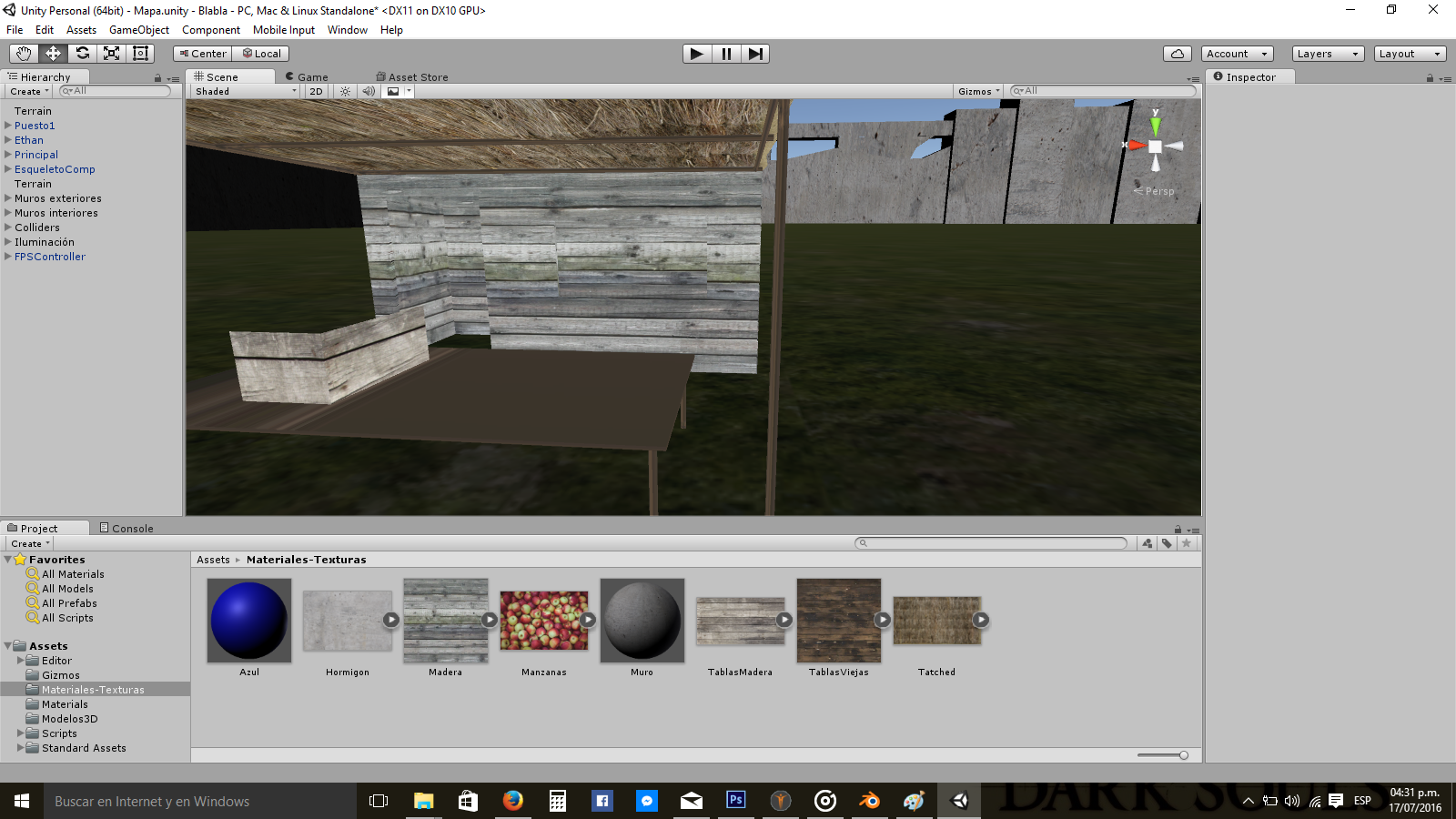Viewport: 1456px width, 819px height.
Task: Select the Rotate tool
Action: pos(82,54)
